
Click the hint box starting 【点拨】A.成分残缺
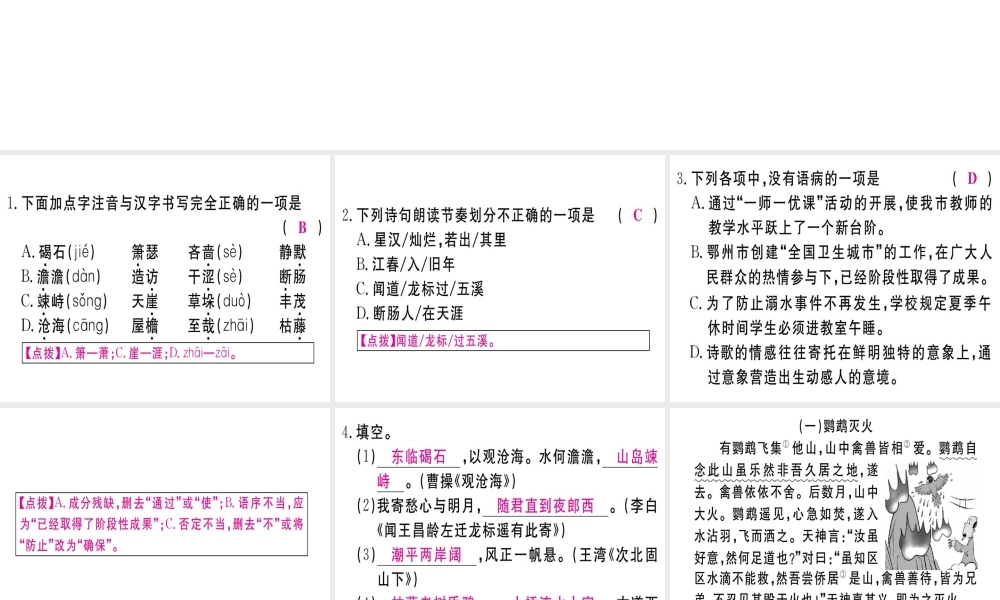(x=161, y=524)
